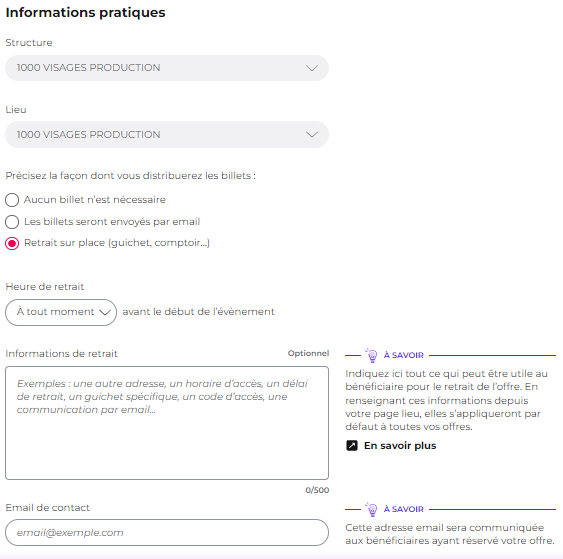
Task: Click the chevron in Lieu field
Action: (x=312, y=135)
